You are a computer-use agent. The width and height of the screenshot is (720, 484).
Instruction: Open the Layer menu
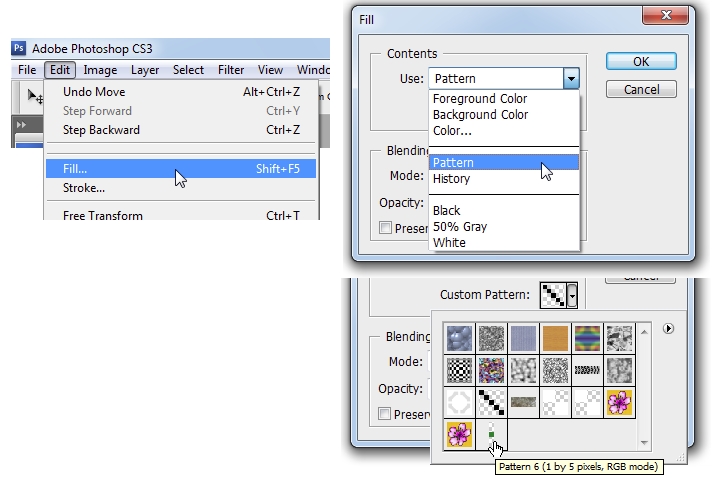pos(145,70)
